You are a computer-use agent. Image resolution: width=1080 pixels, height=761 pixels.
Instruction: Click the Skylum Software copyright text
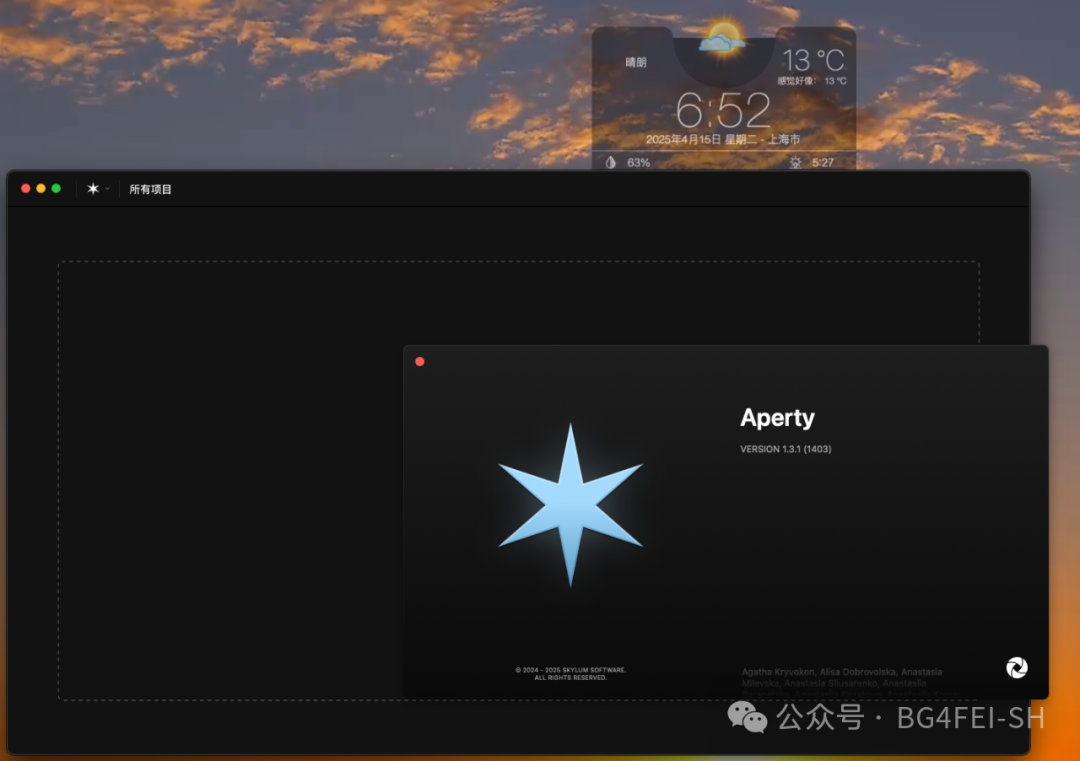(570, 674)
